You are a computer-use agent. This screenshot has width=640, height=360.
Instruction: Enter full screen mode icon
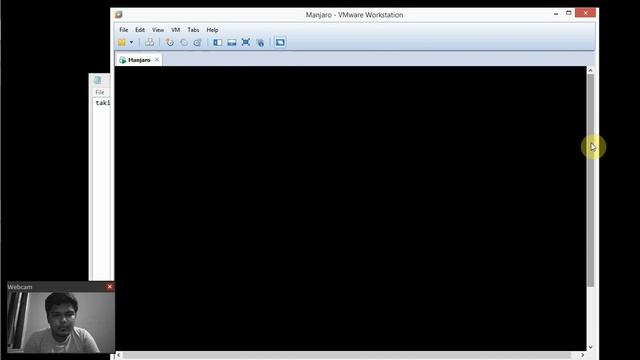[246, 42]
